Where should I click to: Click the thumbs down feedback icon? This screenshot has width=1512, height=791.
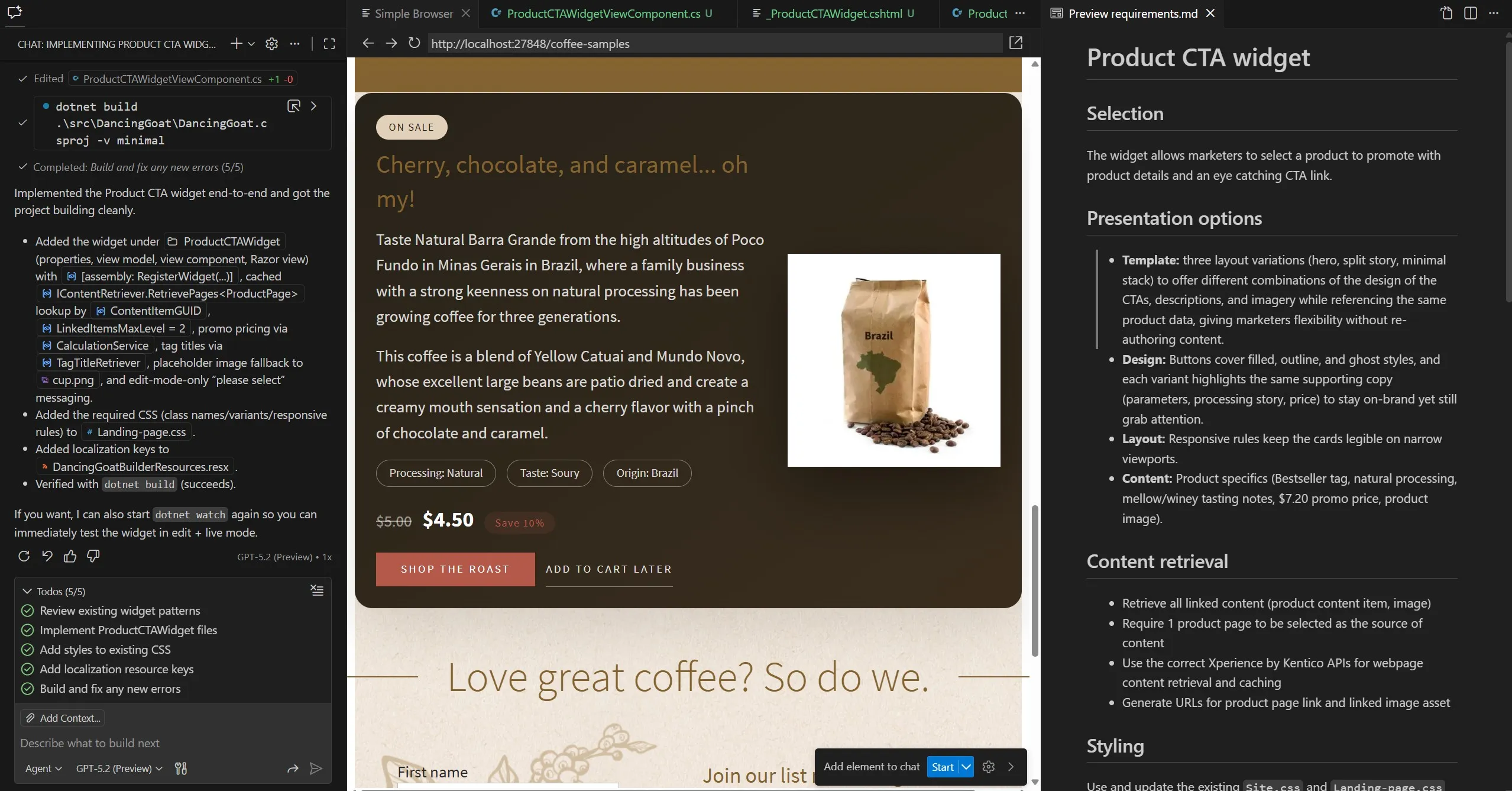pyautogui.click(x=93, y=556)
